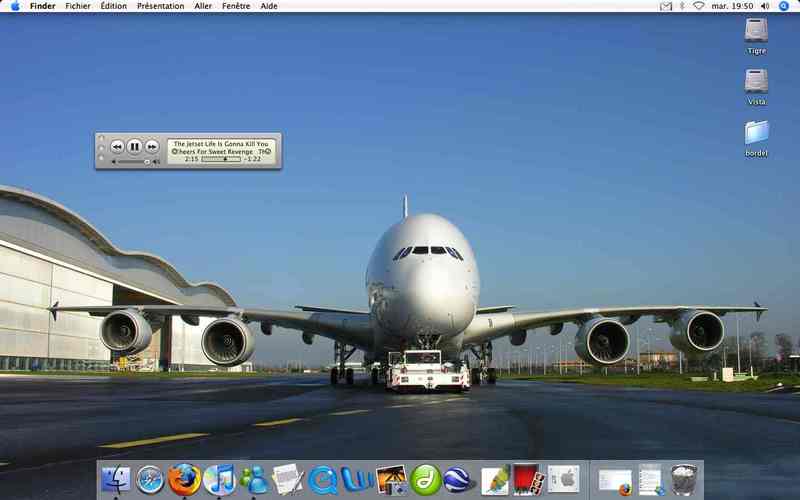Select the Tigre drive on the desktop

coord(756,36)
